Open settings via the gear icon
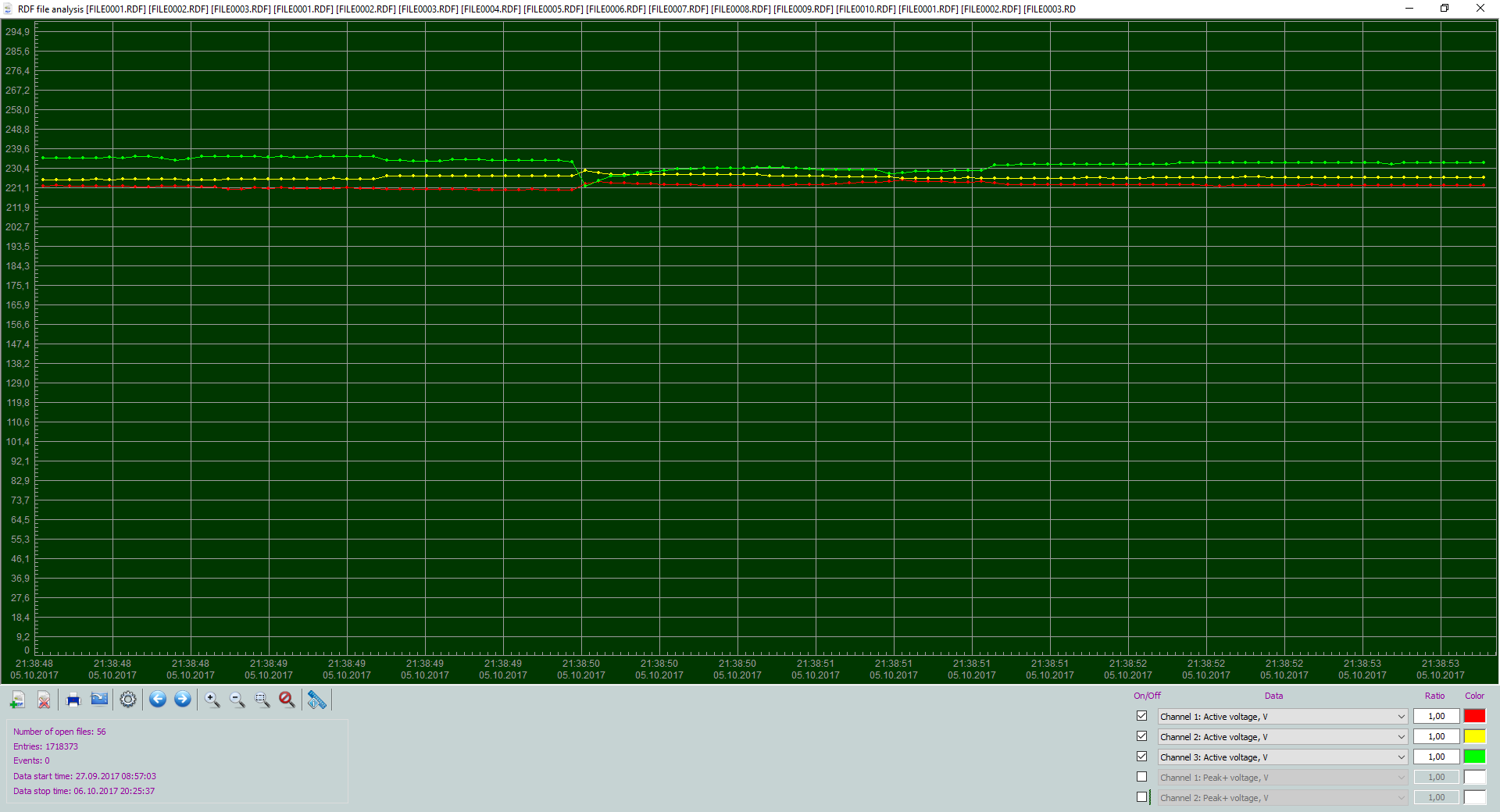The image size is (1500, 812). click(x=128, y=700)
